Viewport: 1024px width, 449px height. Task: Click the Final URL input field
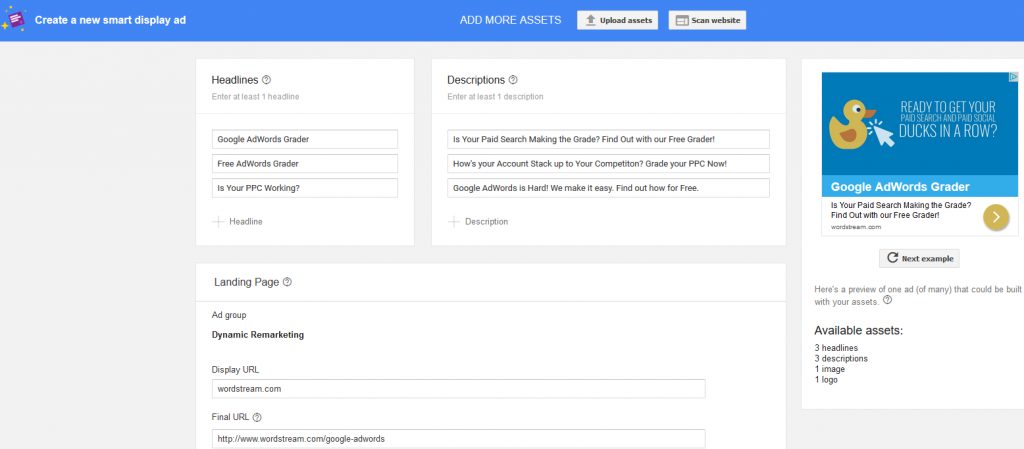458,439
